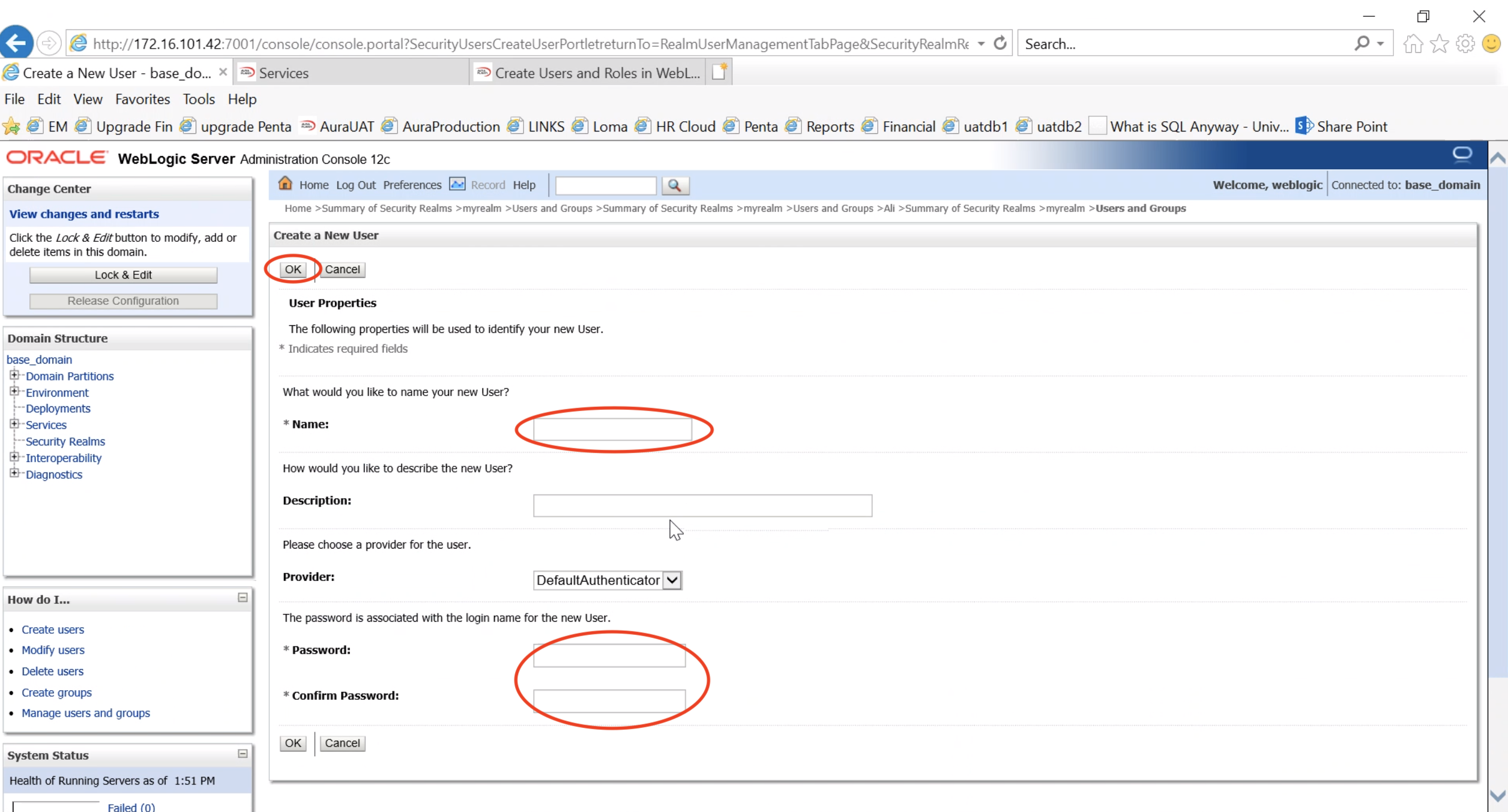The height and width of the screenshot is (812, 1508).
Task: Switch to Create Users and Roles tab
Action: 587,73
